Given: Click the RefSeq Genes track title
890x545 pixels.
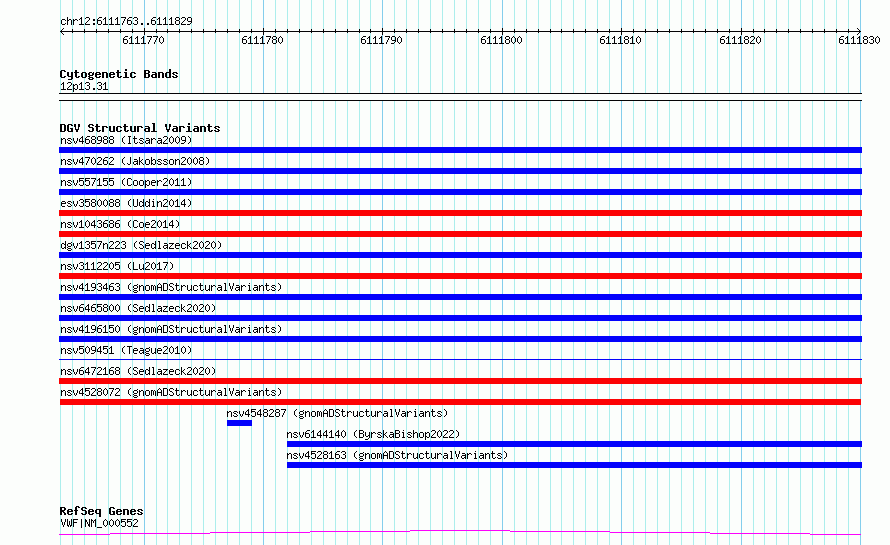Looking at the screenshot, I should pyautogui.click(x=101, y=511).
